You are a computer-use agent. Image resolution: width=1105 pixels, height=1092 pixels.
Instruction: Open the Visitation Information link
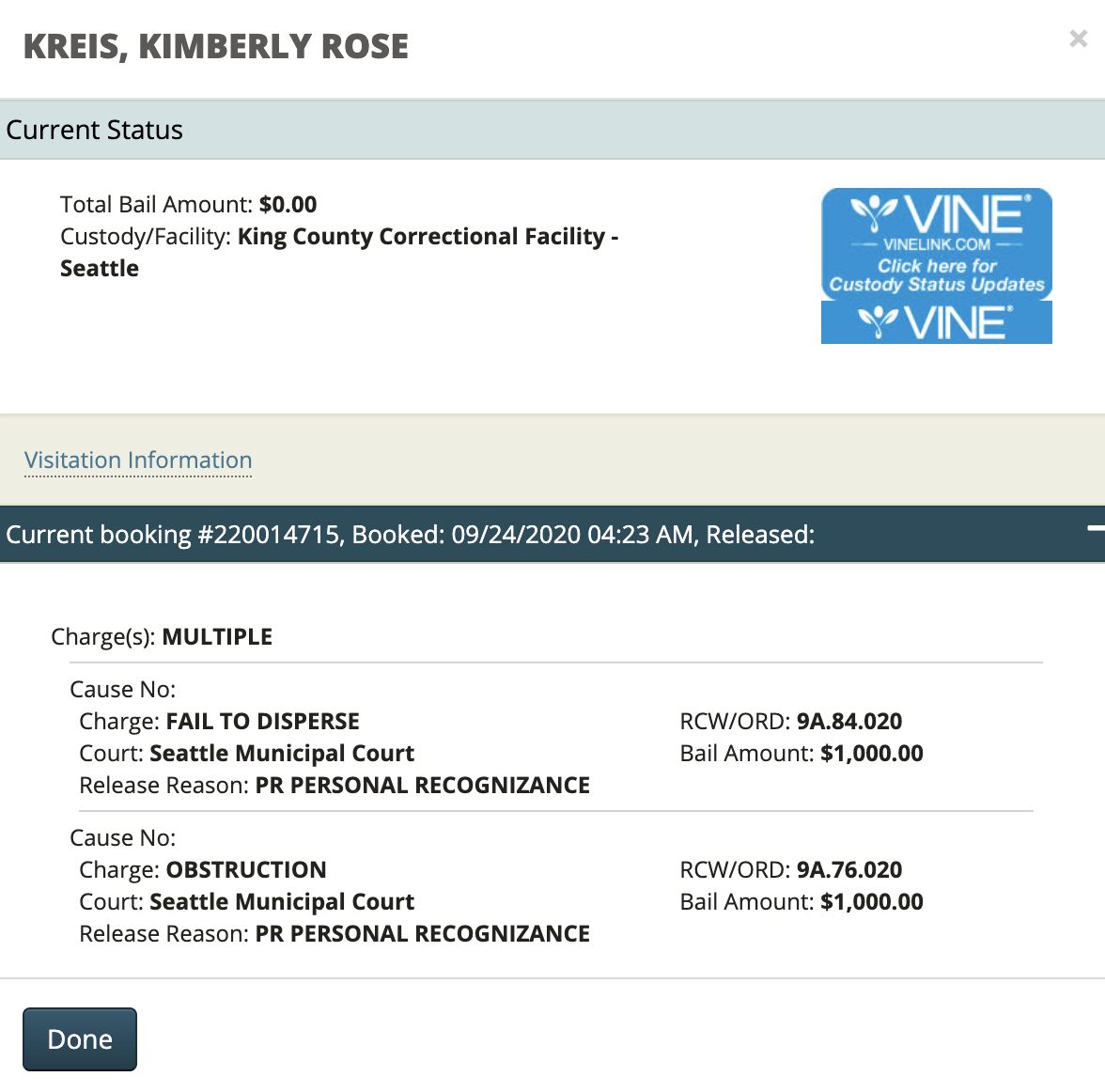coord(138,460)
